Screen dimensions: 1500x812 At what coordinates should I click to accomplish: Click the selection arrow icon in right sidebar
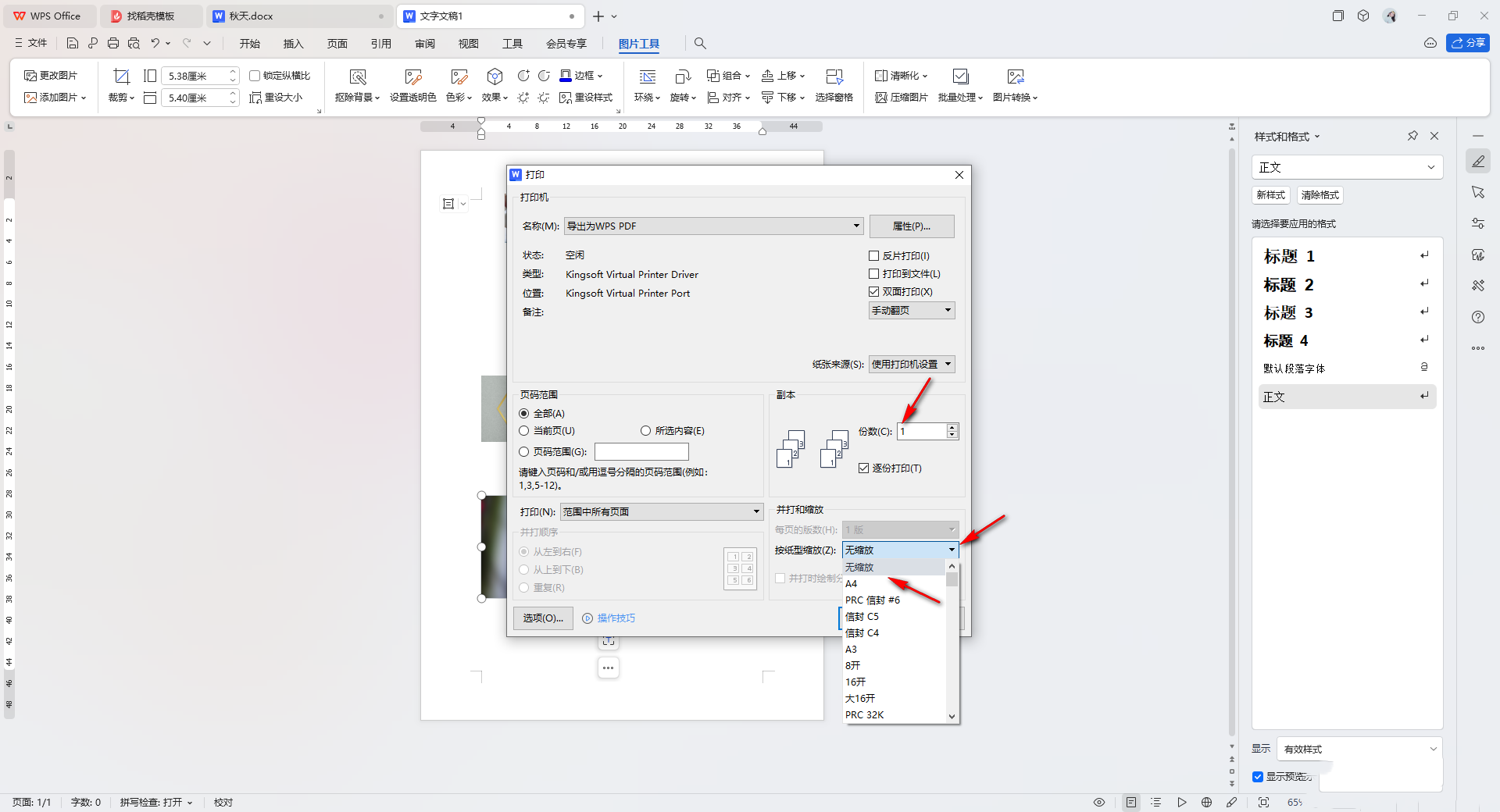pos(1478,192)
